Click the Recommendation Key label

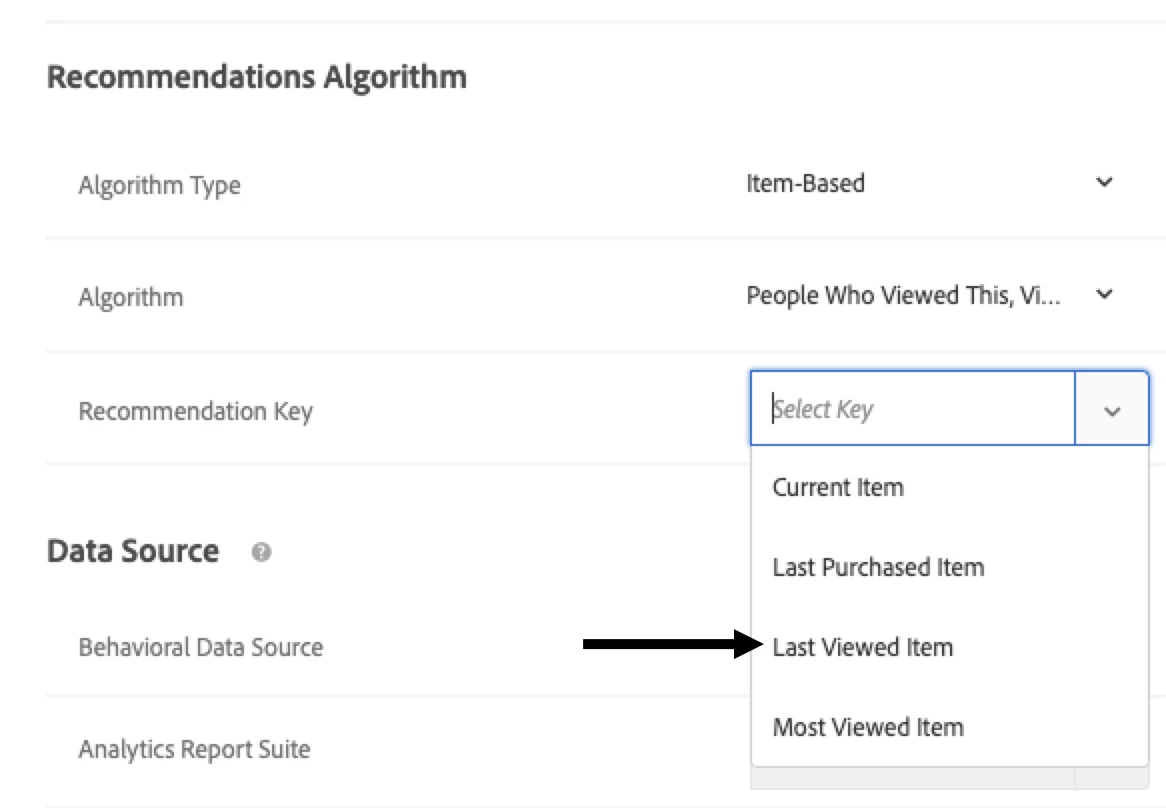point(196,411)
